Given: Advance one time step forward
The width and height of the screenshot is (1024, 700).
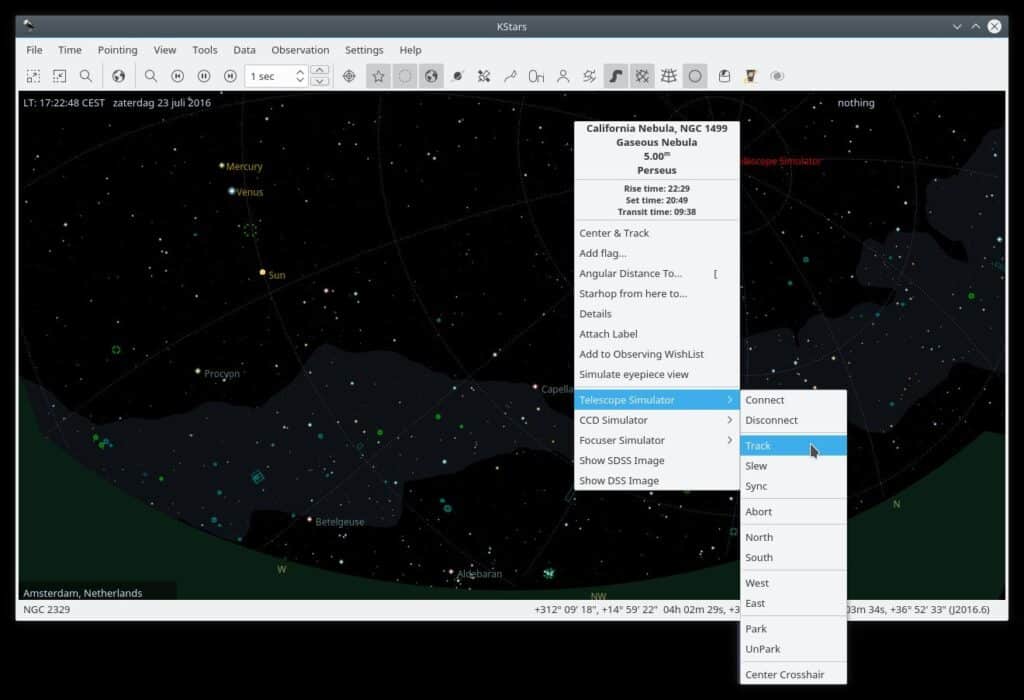Looking at the screenshot, I should (230, 76).
